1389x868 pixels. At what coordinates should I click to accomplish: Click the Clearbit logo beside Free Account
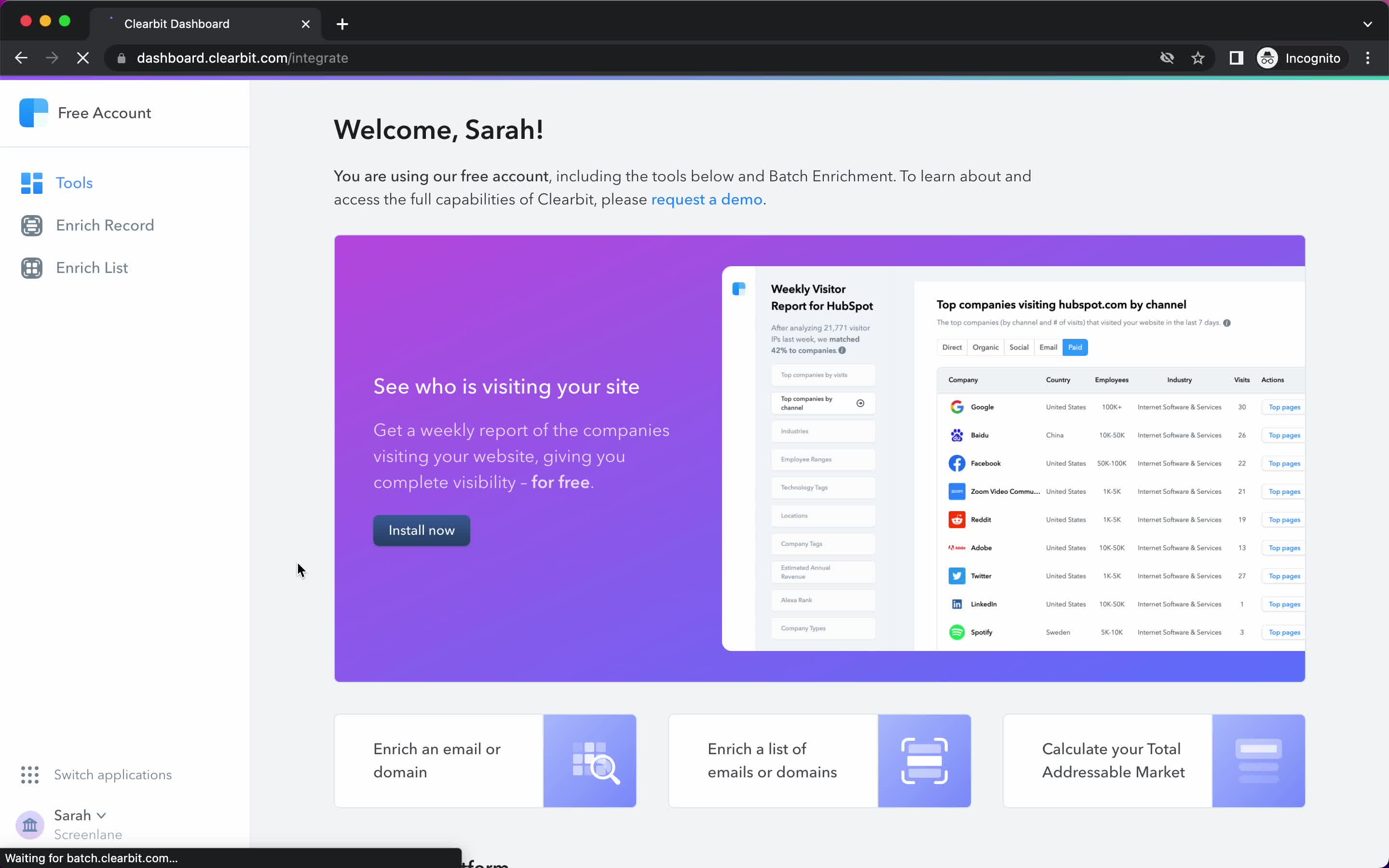33,112
